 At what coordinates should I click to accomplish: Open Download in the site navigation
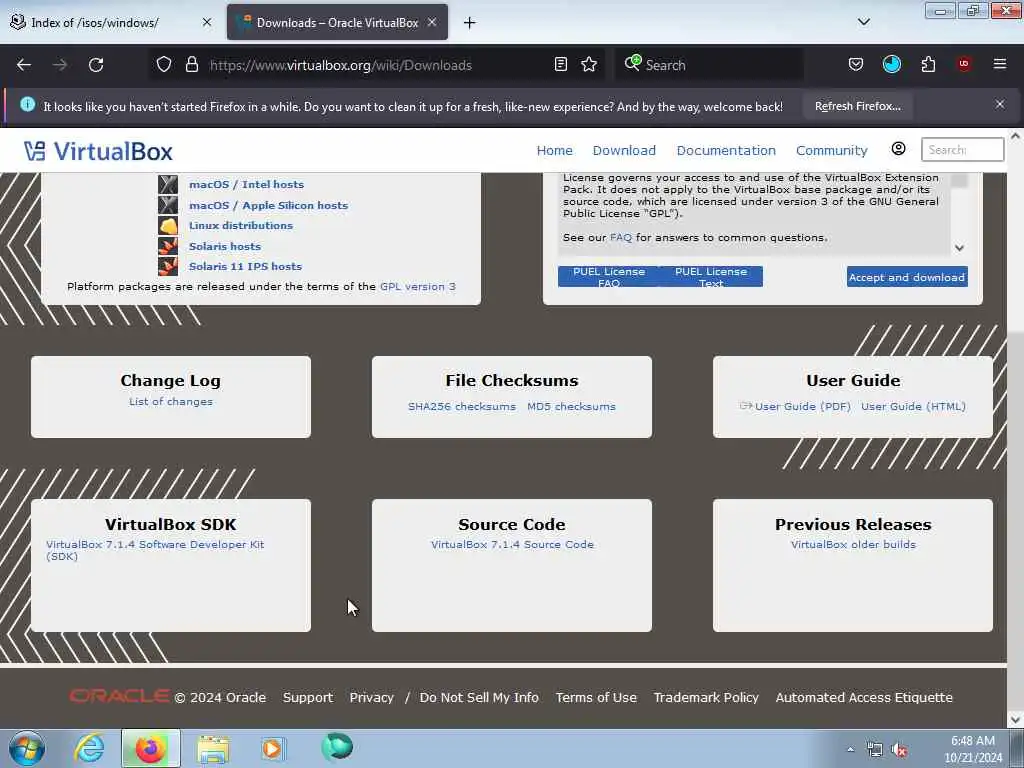(624, 150)
